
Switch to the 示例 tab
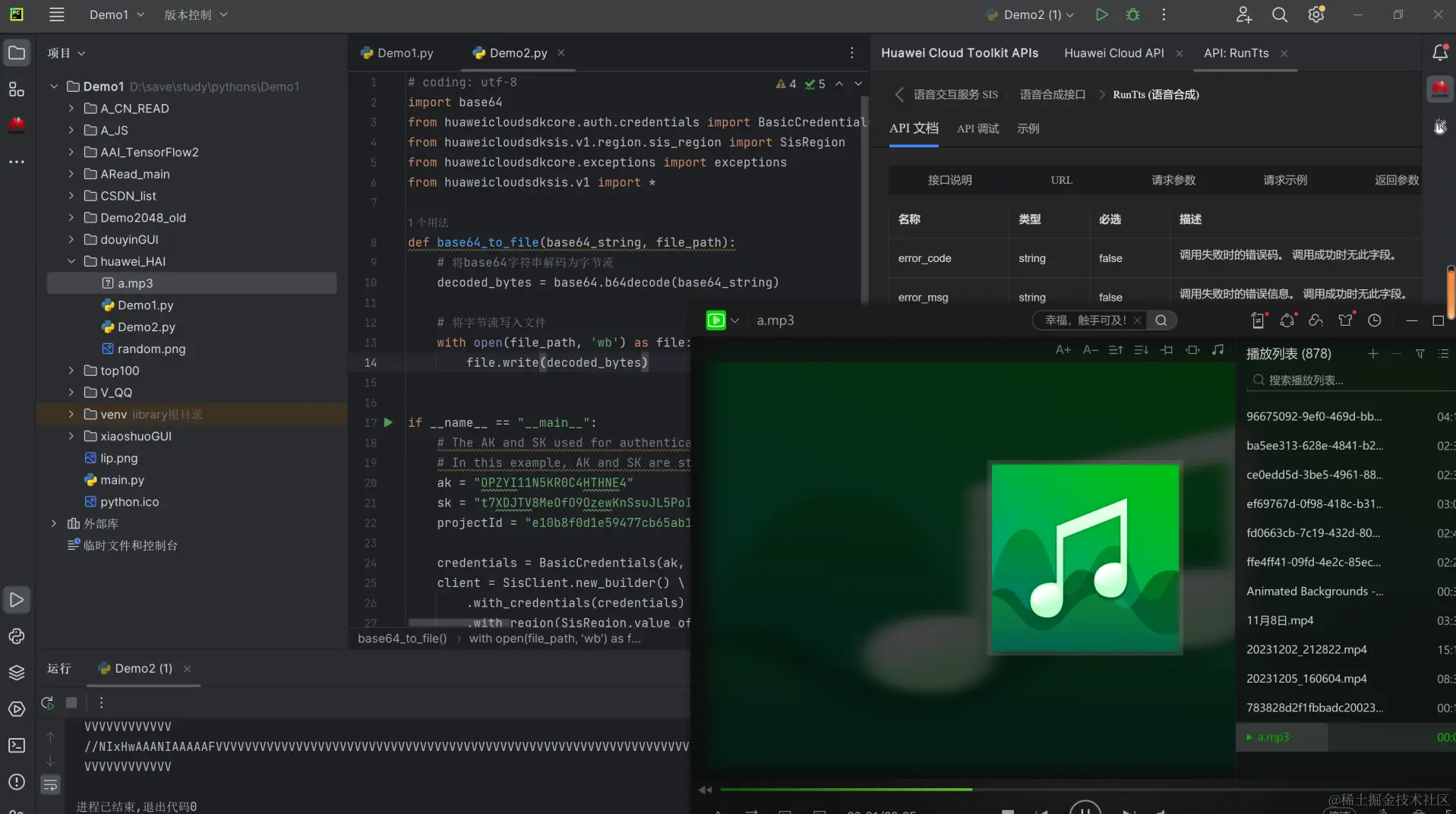[x=1028, y=129]
